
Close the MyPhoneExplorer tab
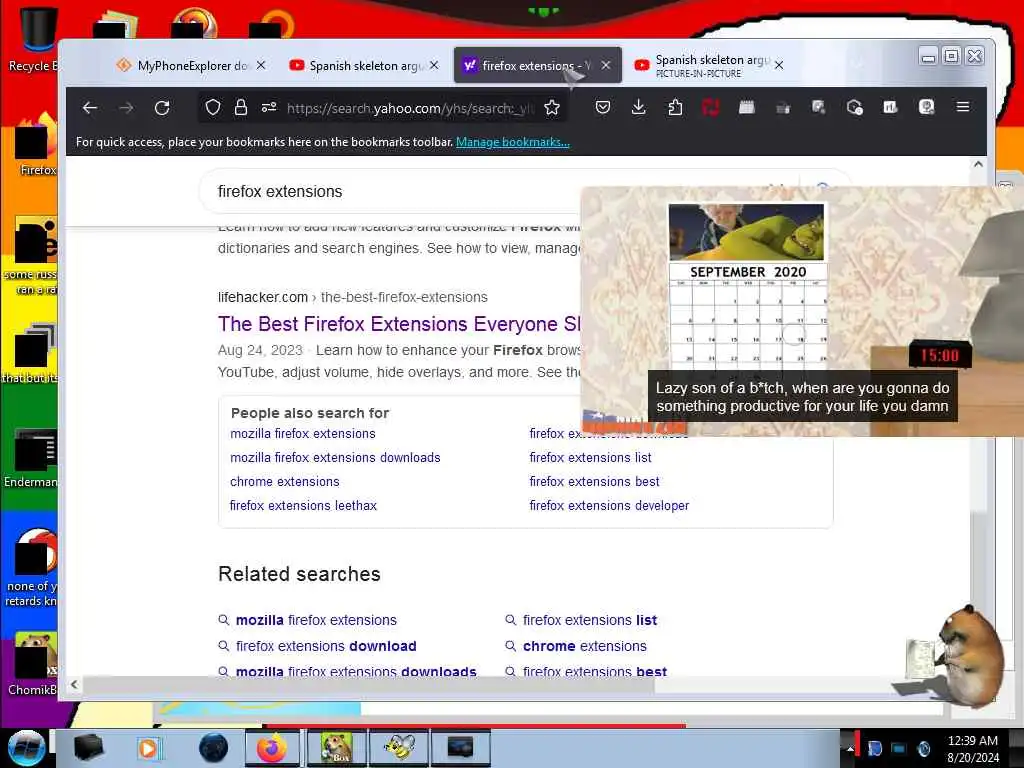[x=261, y=65]
